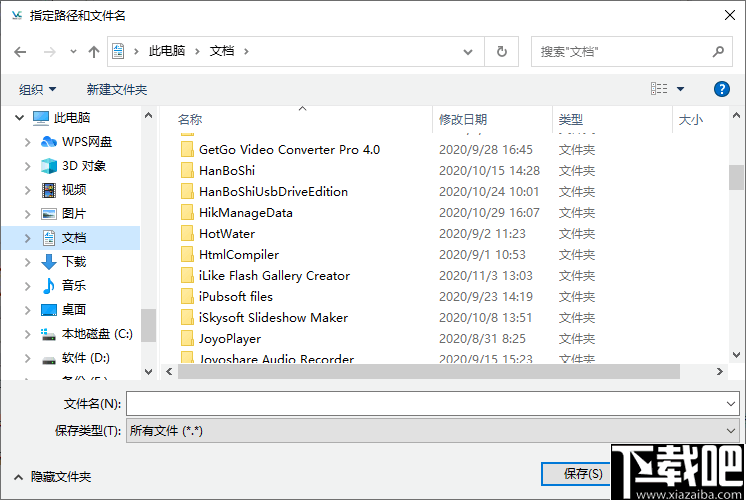Click the file list vertical scrollbar thumb
746x500 pixels.
coord(736,177)
